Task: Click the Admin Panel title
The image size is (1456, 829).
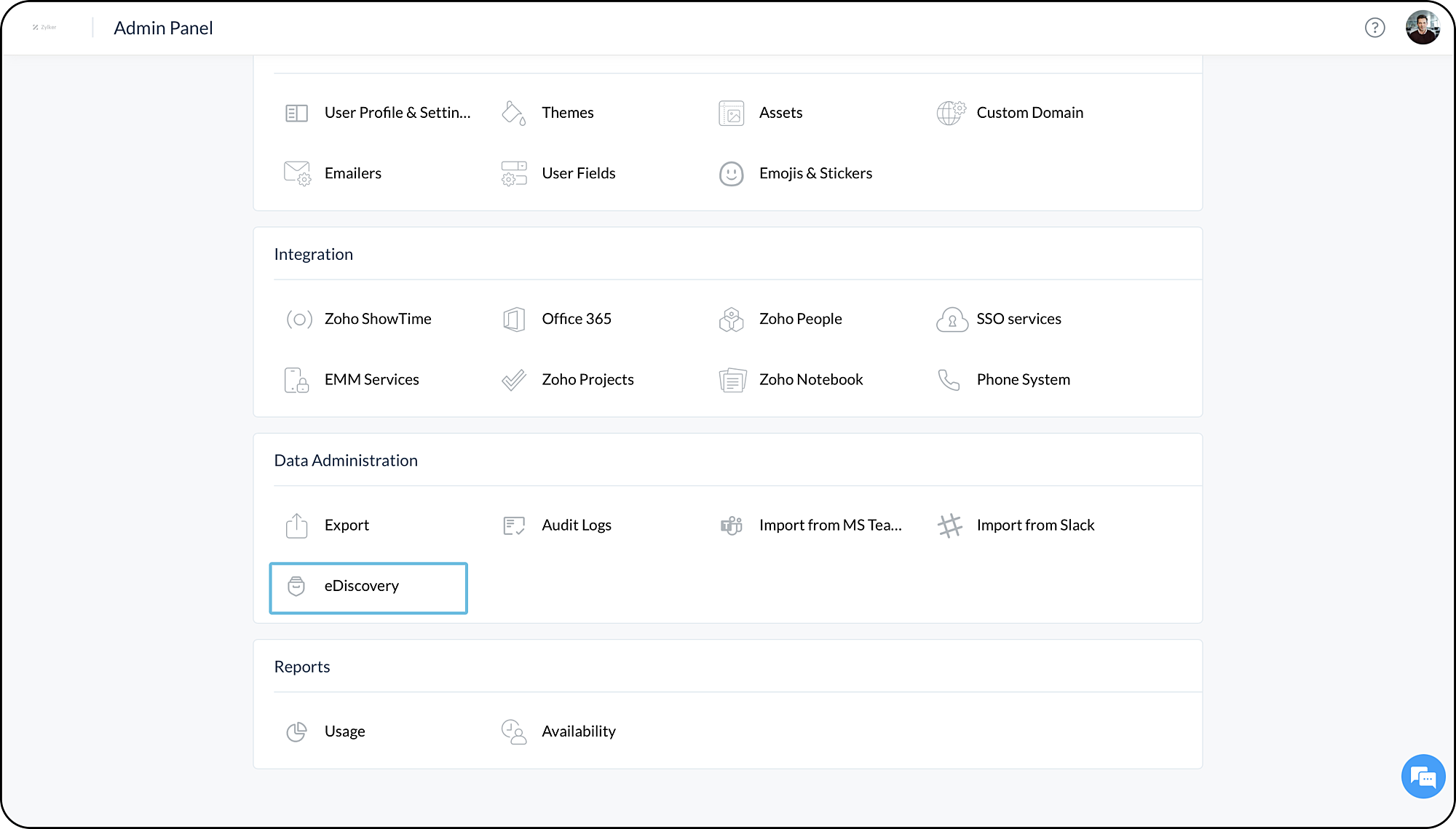Action: pos(163,28)
